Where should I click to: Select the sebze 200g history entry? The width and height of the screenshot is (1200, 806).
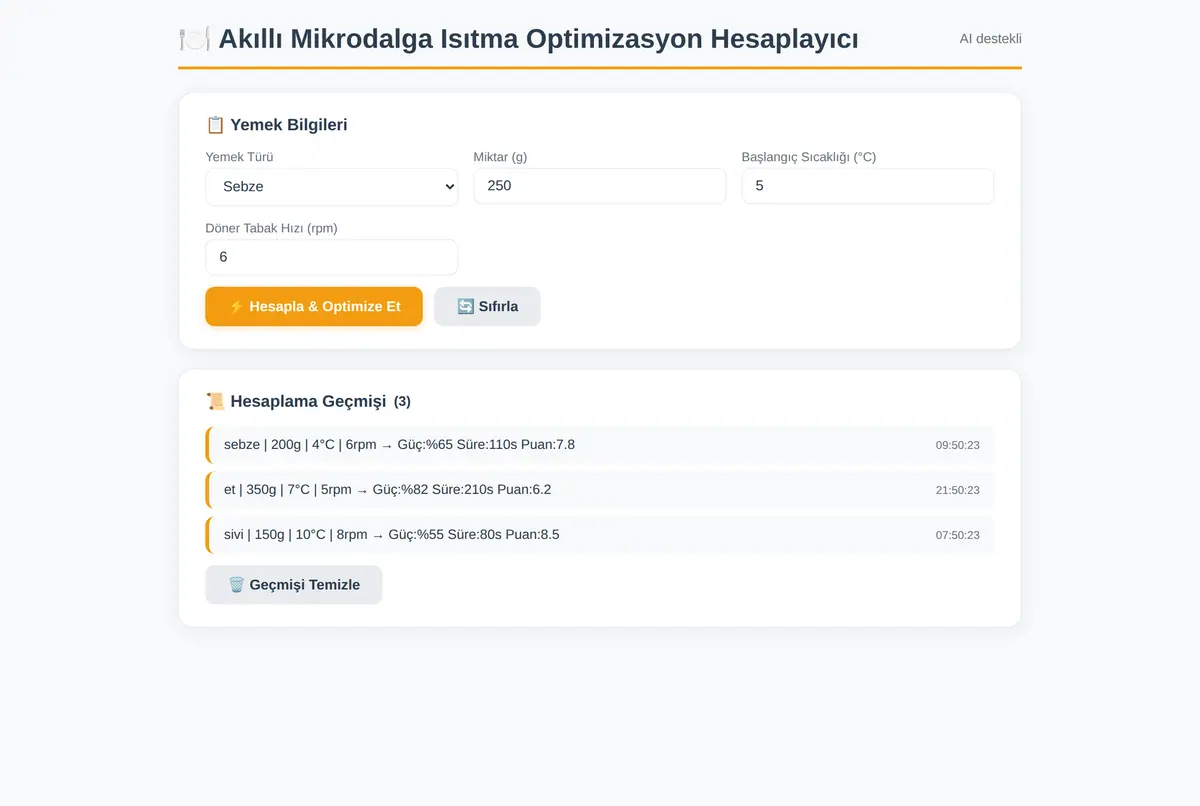pyautogui.click(x=600, y=445)
